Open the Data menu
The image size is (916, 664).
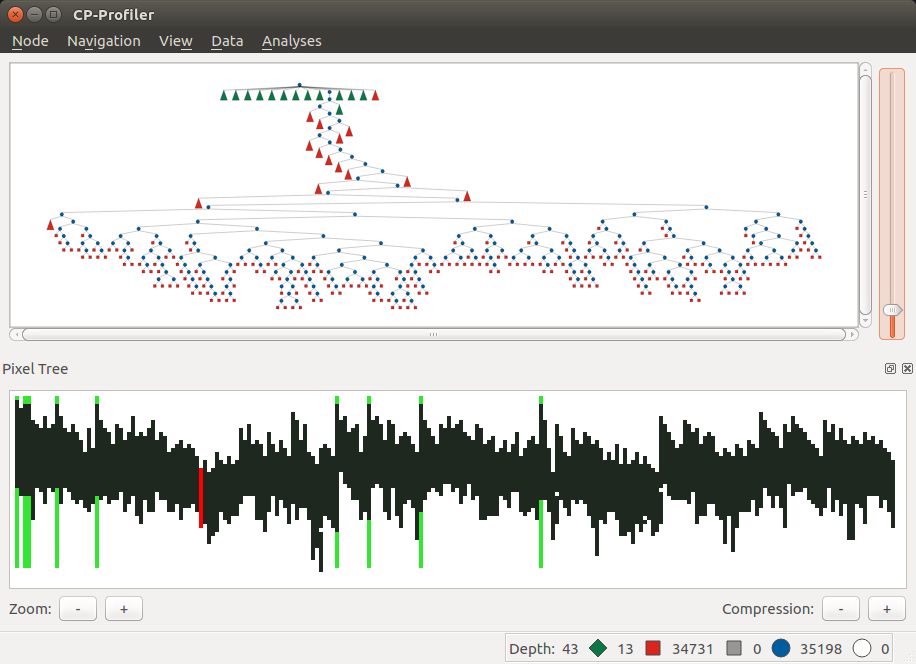click(227, 41)
